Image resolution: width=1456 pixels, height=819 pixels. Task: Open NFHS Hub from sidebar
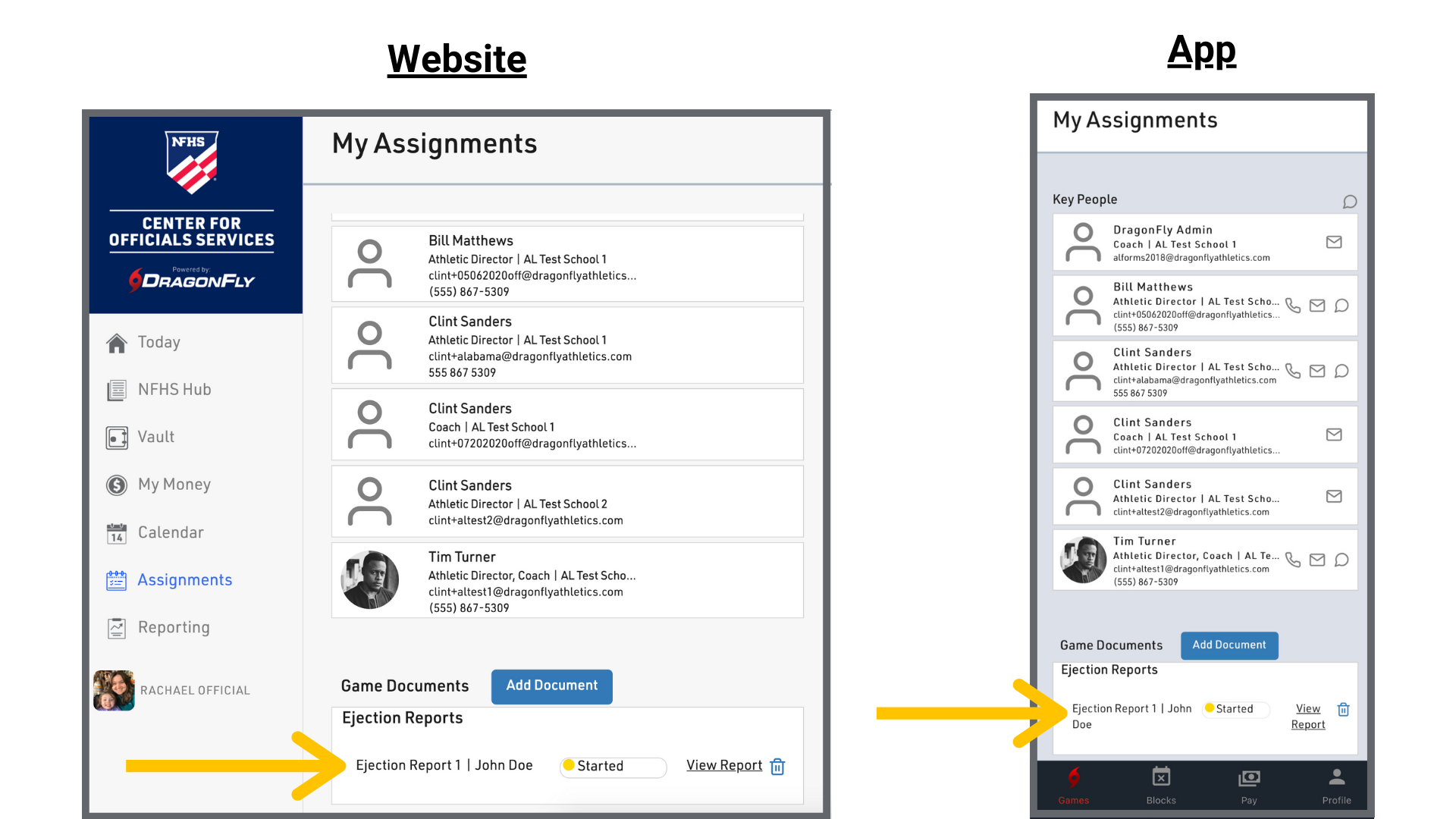[x=174, y=390]
